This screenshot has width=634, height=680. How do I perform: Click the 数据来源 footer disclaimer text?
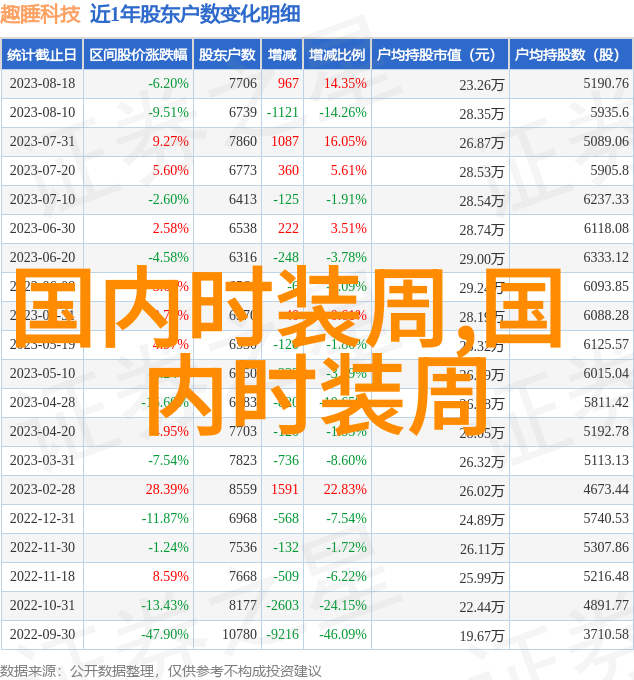[x=161, y=671]
